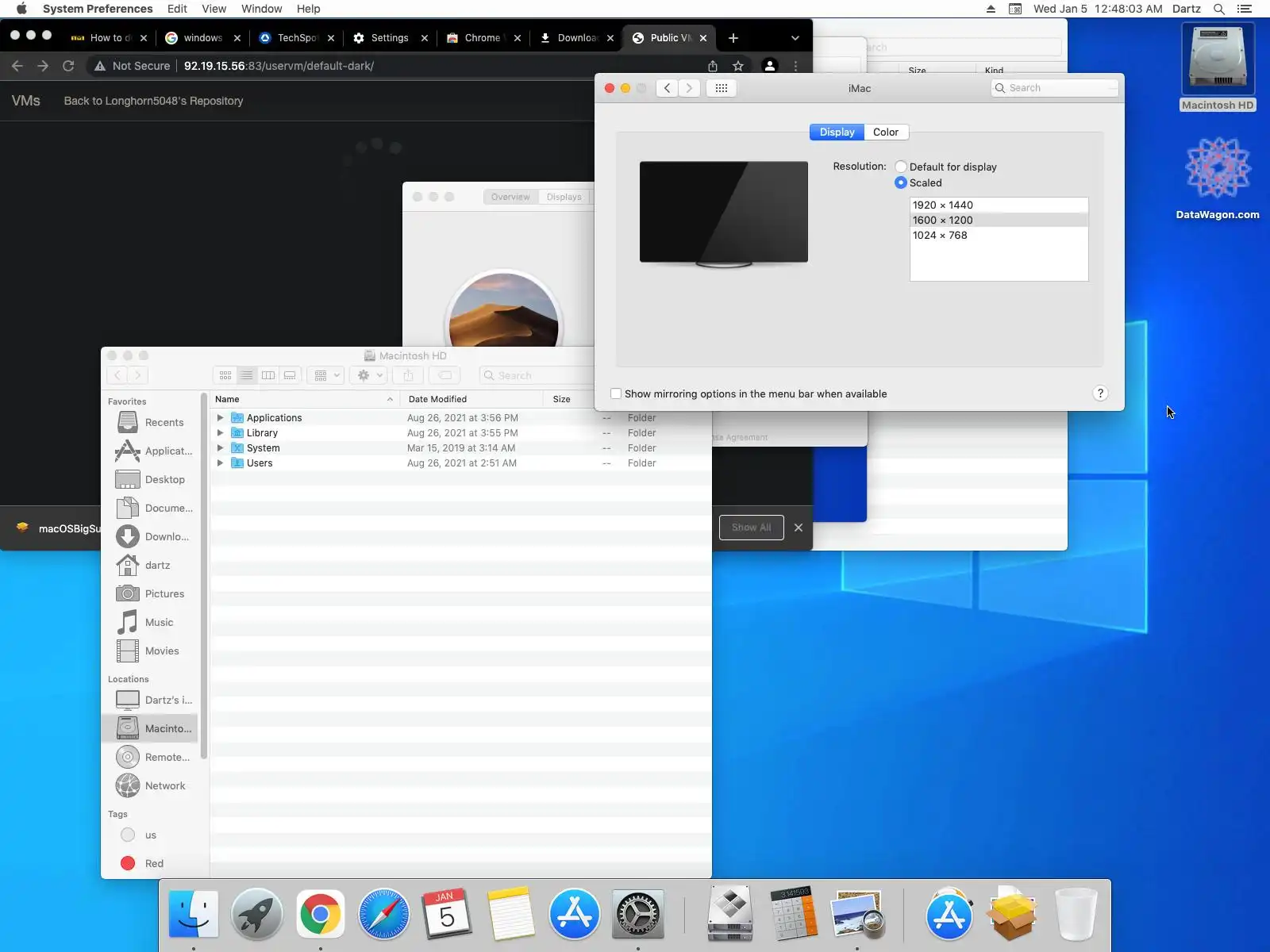Image resolution: width=1270 pixels, height=952 pixels.
Task: Open Spotlight search in menu bar
Action: [x=1219, y=9]
